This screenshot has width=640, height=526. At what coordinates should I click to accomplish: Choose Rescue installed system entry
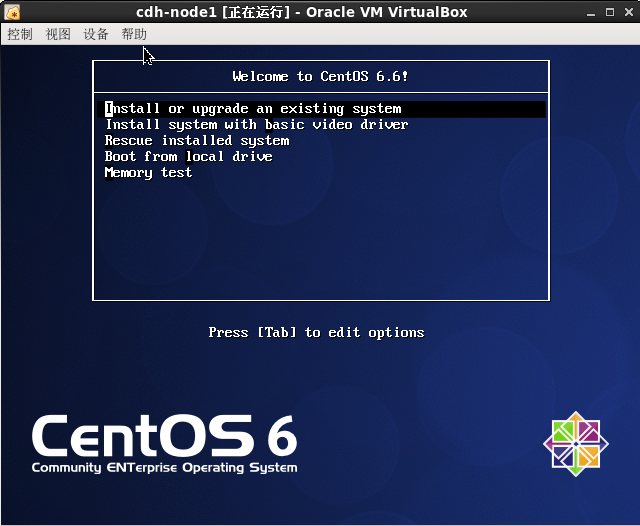pos(197,140)
